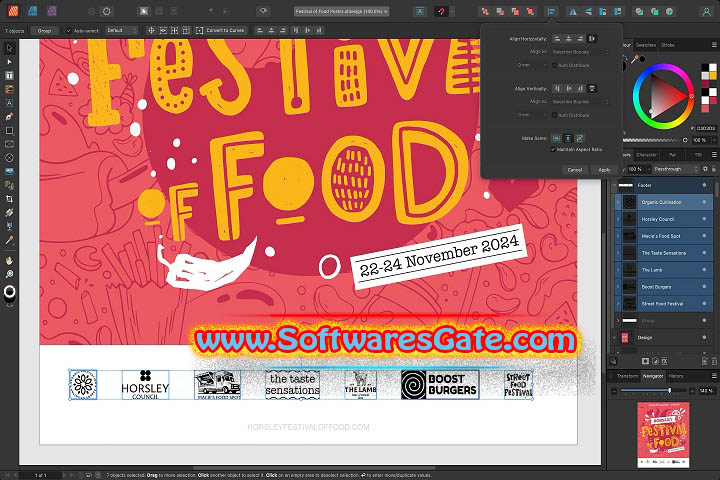
Task: Click the navigator poster thumbnail preview
Action: (x=663, y=435)
